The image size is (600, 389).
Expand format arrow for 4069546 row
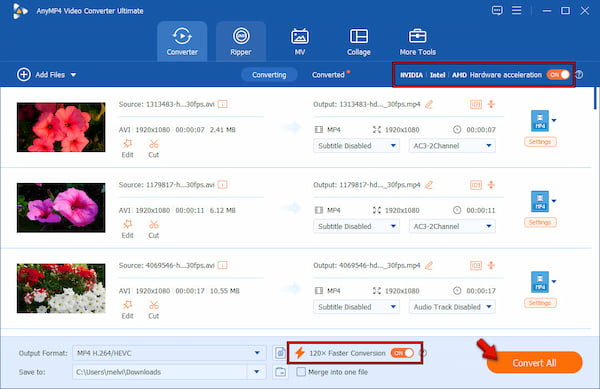pyautogui.click(x=554, y=282)
